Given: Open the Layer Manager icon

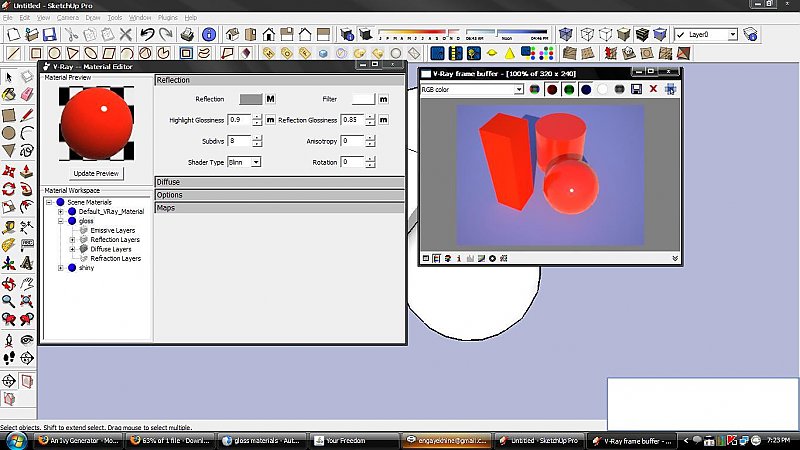Looking at the screenshot, I should point(750,35).
